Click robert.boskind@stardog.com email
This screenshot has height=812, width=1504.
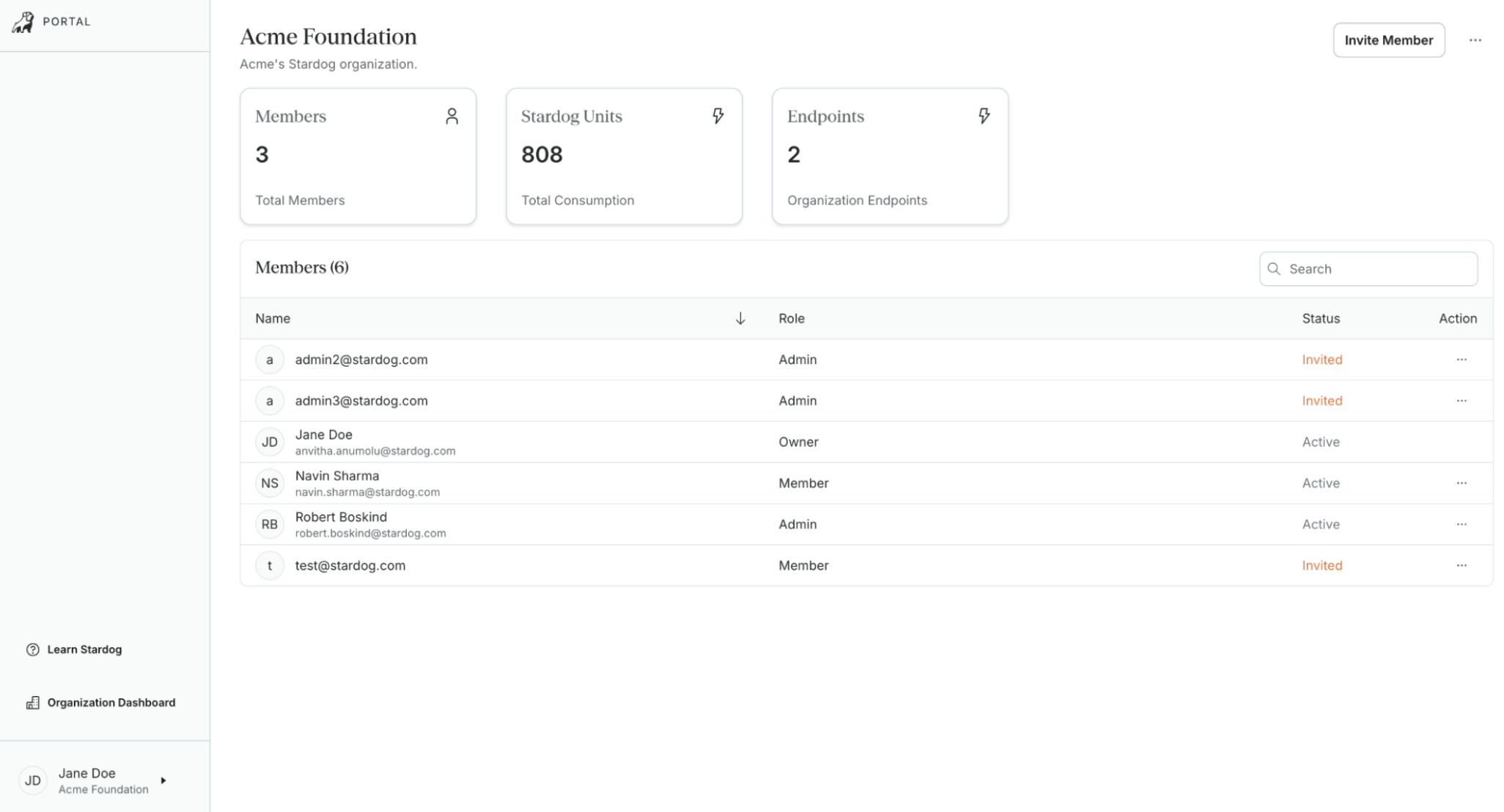pyautogui.click(x=370, y=533)
